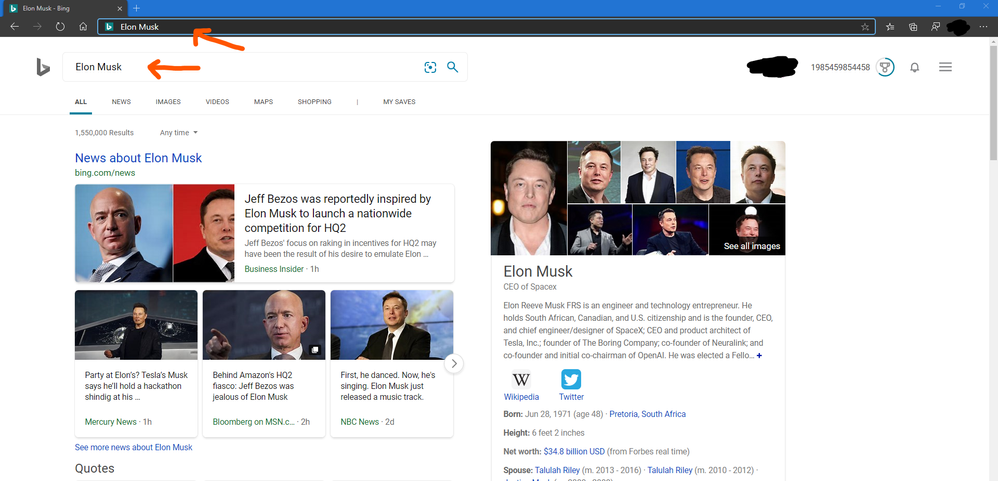Viewport: 998px width, 481px height.
Task: Switch to the ALL results tab
Action: pos(81,102)
